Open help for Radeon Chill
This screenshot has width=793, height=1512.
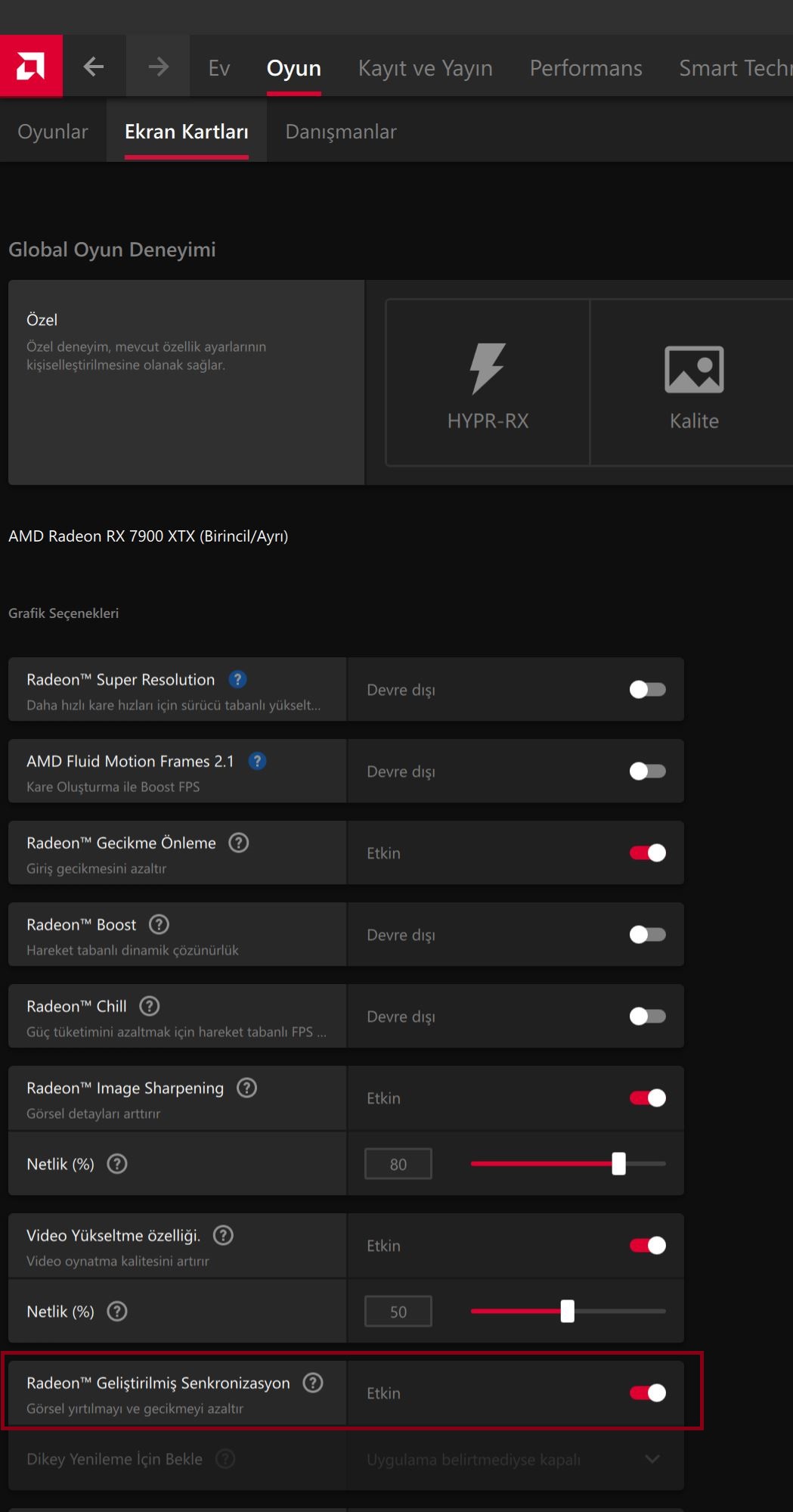[x=150, y=1006]
